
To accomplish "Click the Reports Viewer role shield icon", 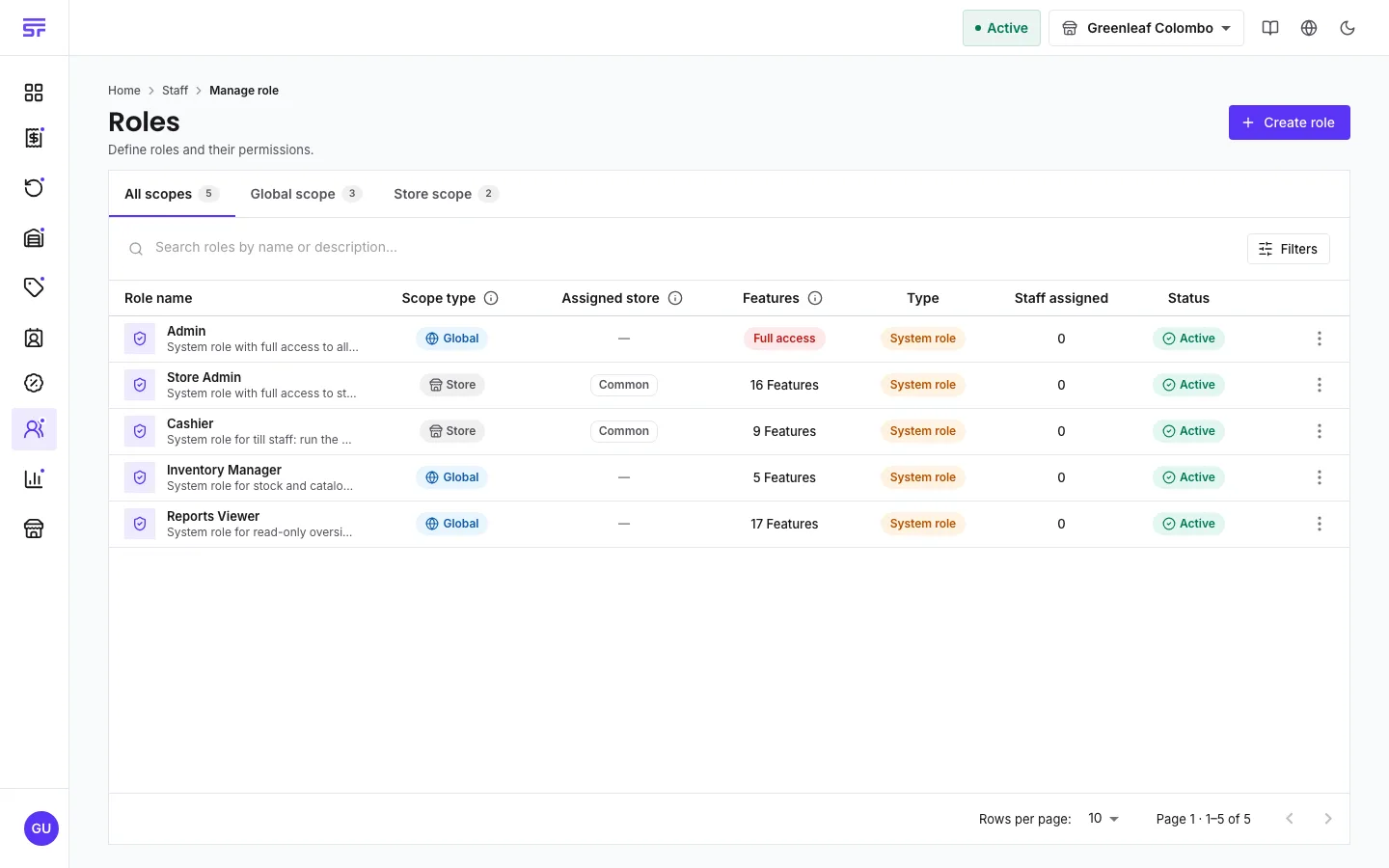I will 140,524.
